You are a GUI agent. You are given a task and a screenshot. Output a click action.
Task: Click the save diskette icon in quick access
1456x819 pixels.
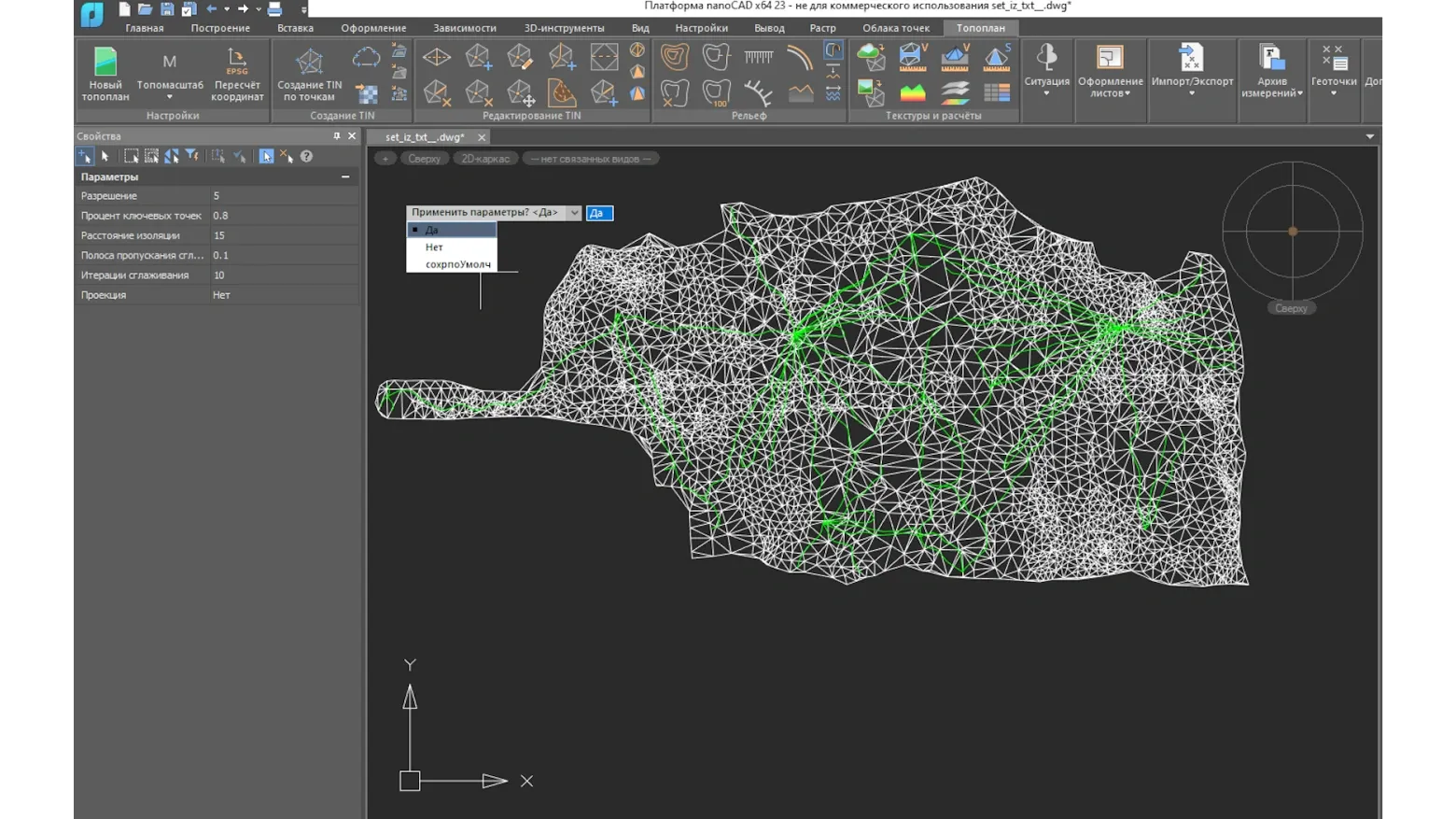(x=167, y=9)
